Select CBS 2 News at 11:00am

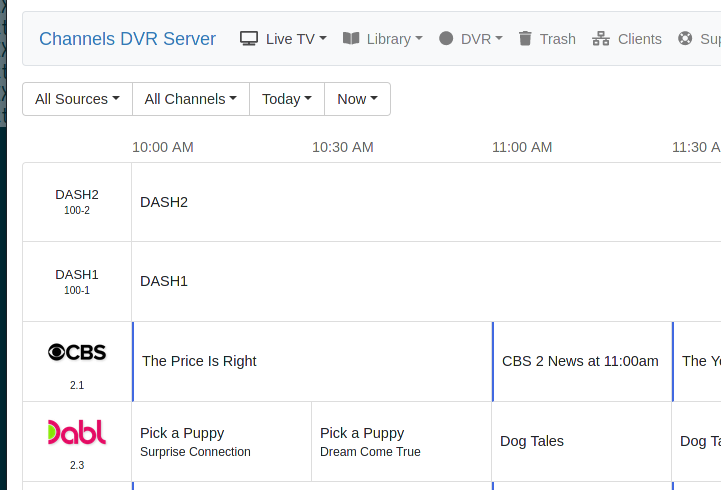coord(580,361)
